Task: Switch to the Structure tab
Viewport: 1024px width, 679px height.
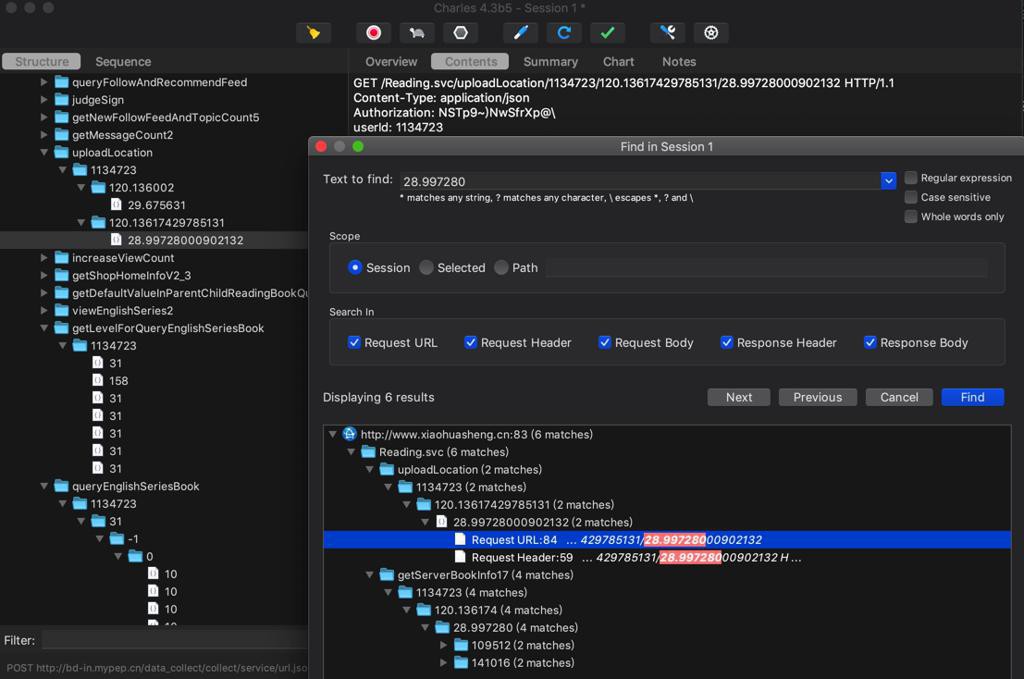Action: [x=42, y=61]
